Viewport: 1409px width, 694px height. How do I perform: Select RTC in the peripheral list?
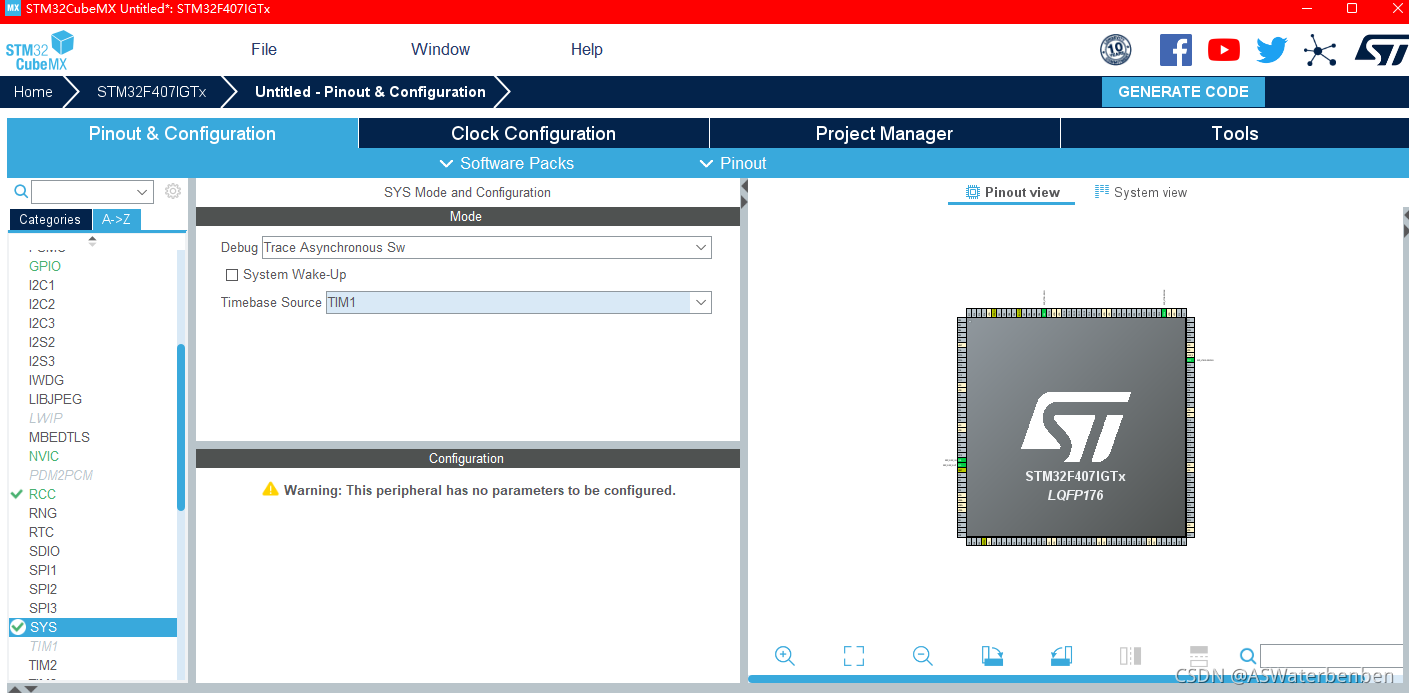pos(41,532)
